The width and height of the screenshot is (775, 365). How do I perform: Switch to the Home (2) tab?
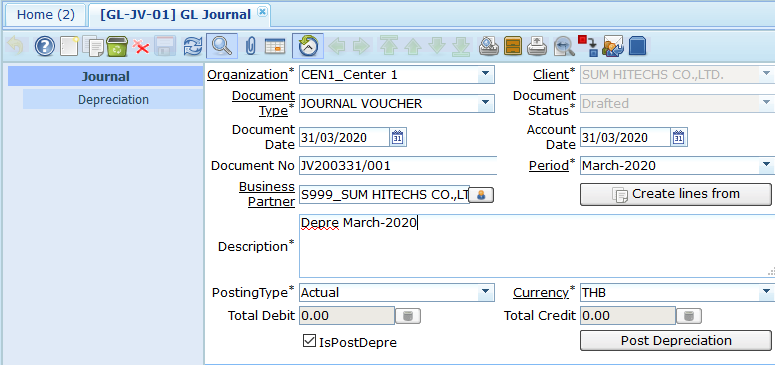click(x=45, y=15)
